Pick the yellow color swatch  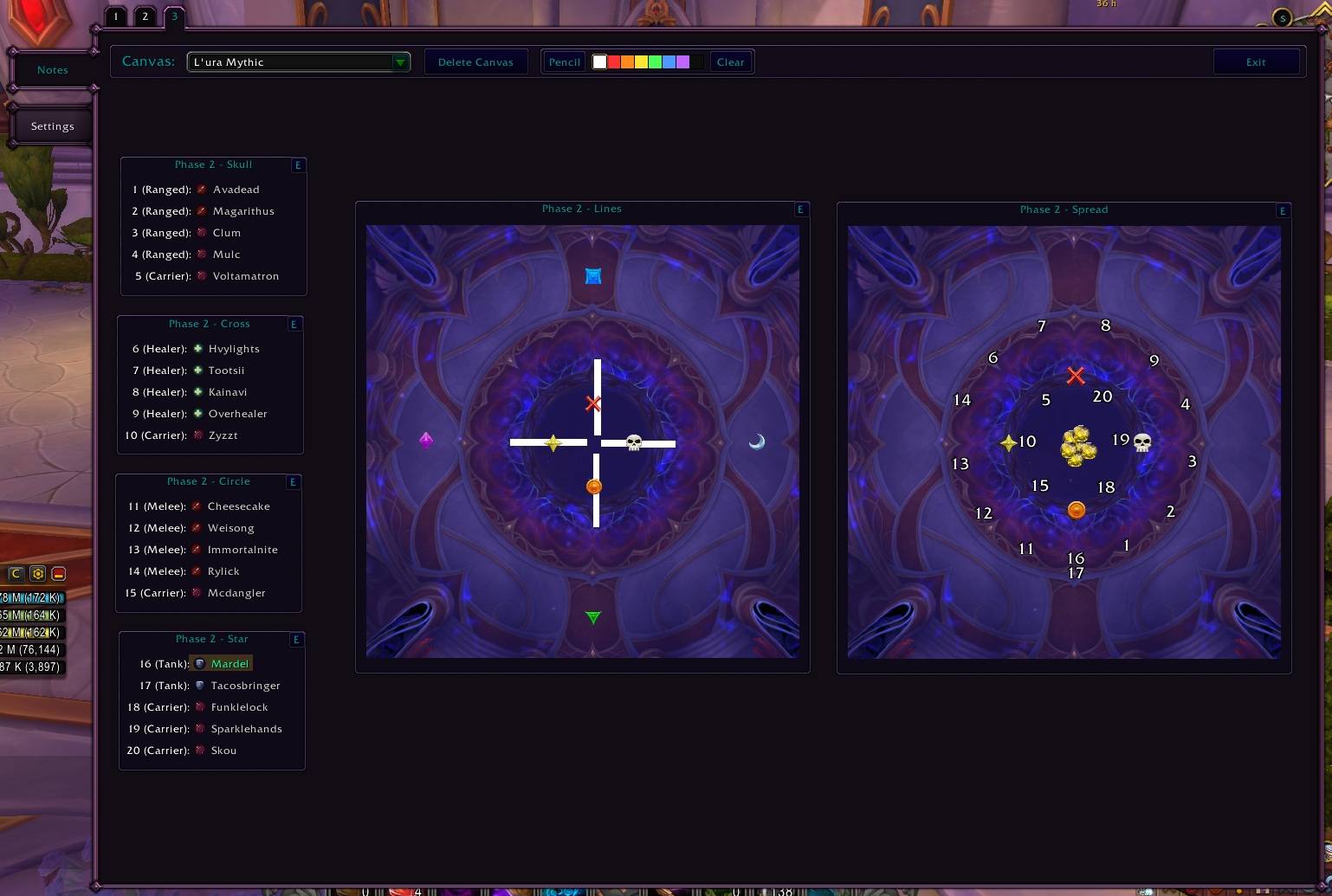642,62
